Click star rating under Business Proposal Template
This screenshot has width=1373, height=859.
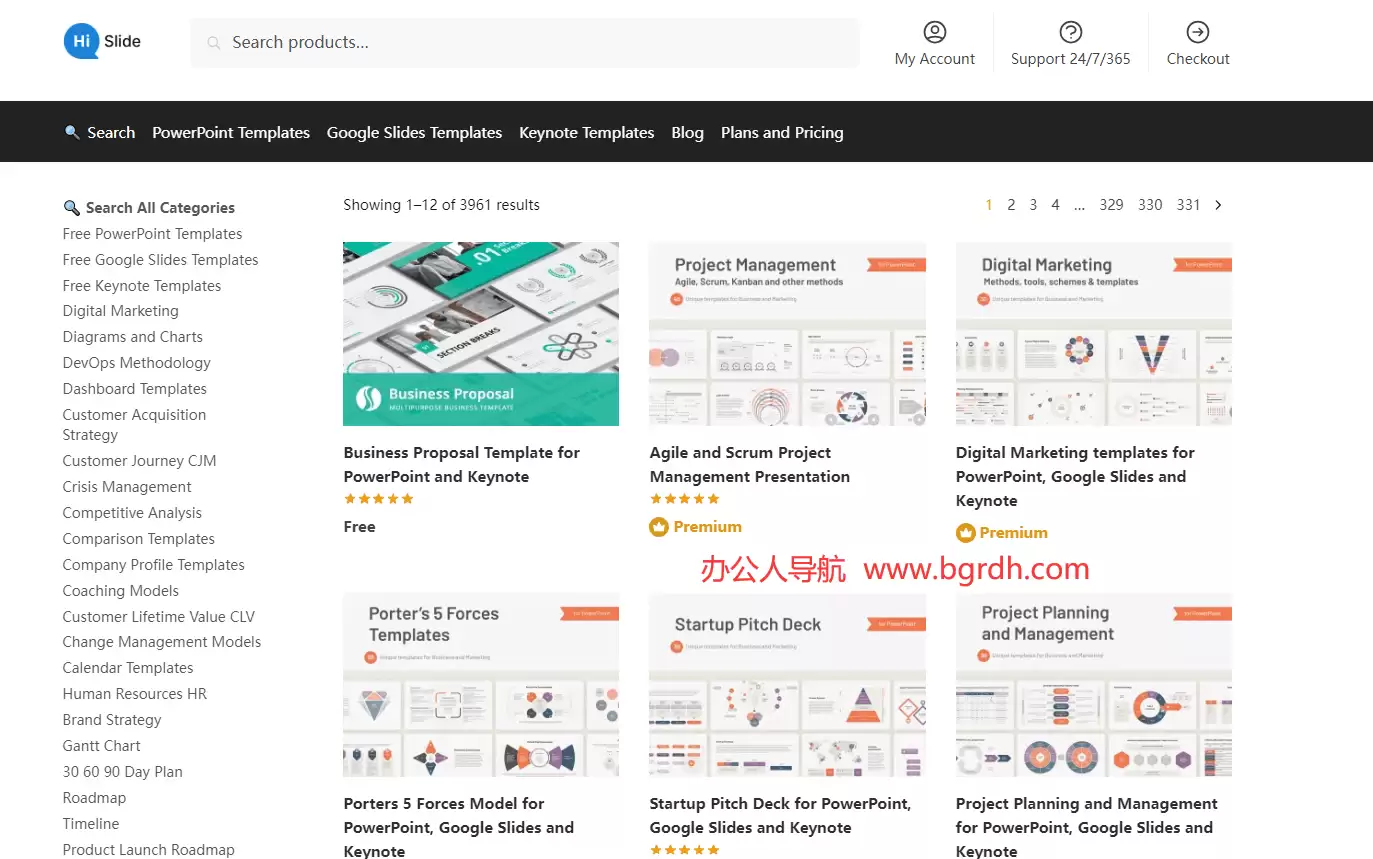[378, 499]
